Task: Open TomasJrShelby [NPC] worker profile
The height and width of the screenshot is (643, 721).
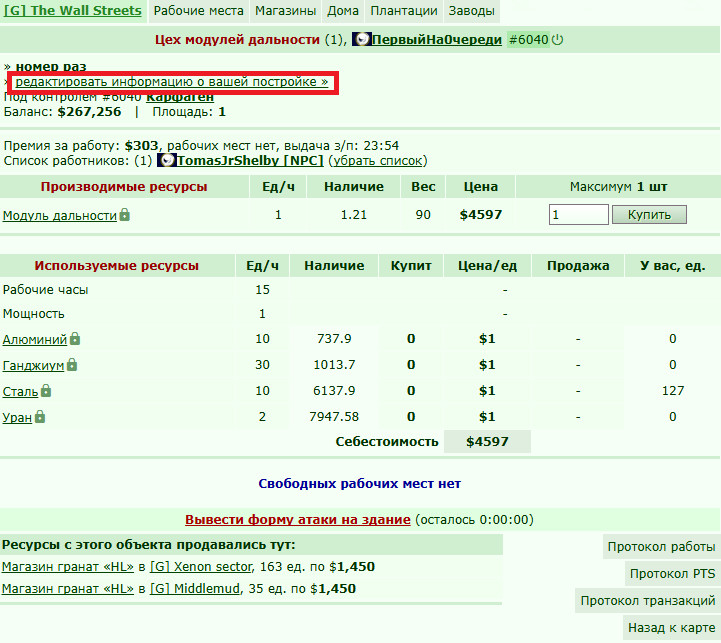Action: tap(250, 161)
